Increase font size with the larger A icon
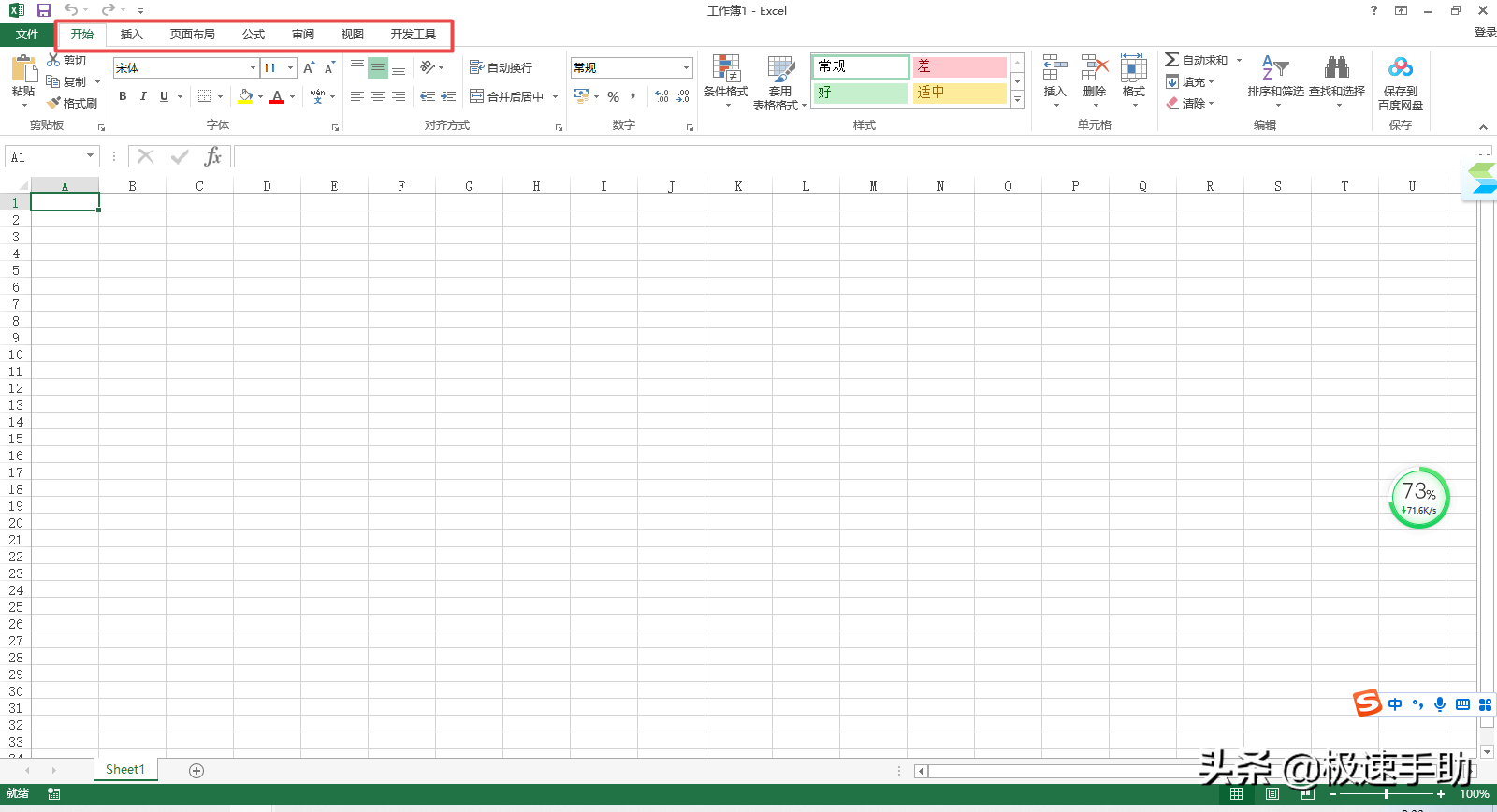This screenshot has width=1497, height=812. 309,67
